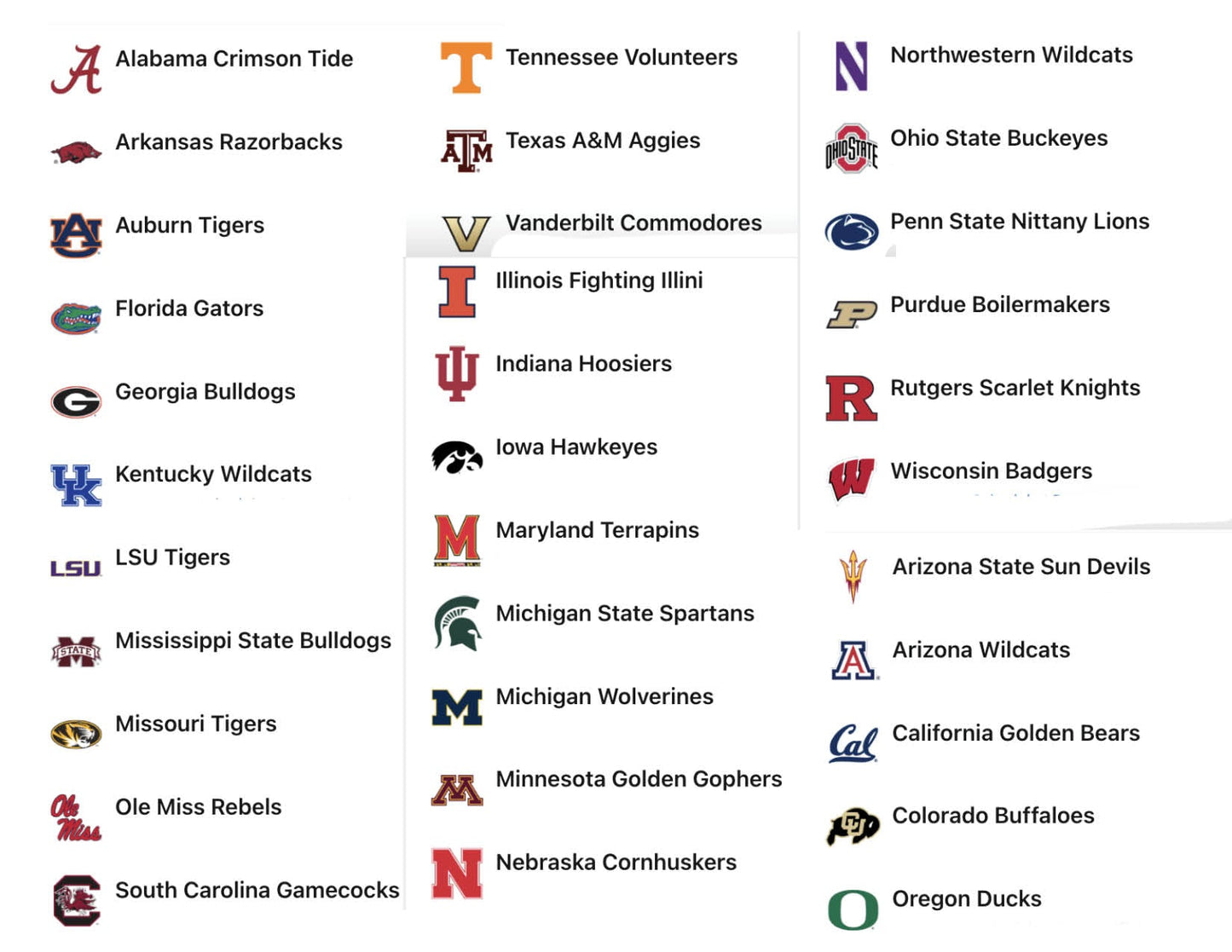Open the Georgia Bulldogs team link
The width and height of the screenshot is (1232, 952).
point(205,392)
